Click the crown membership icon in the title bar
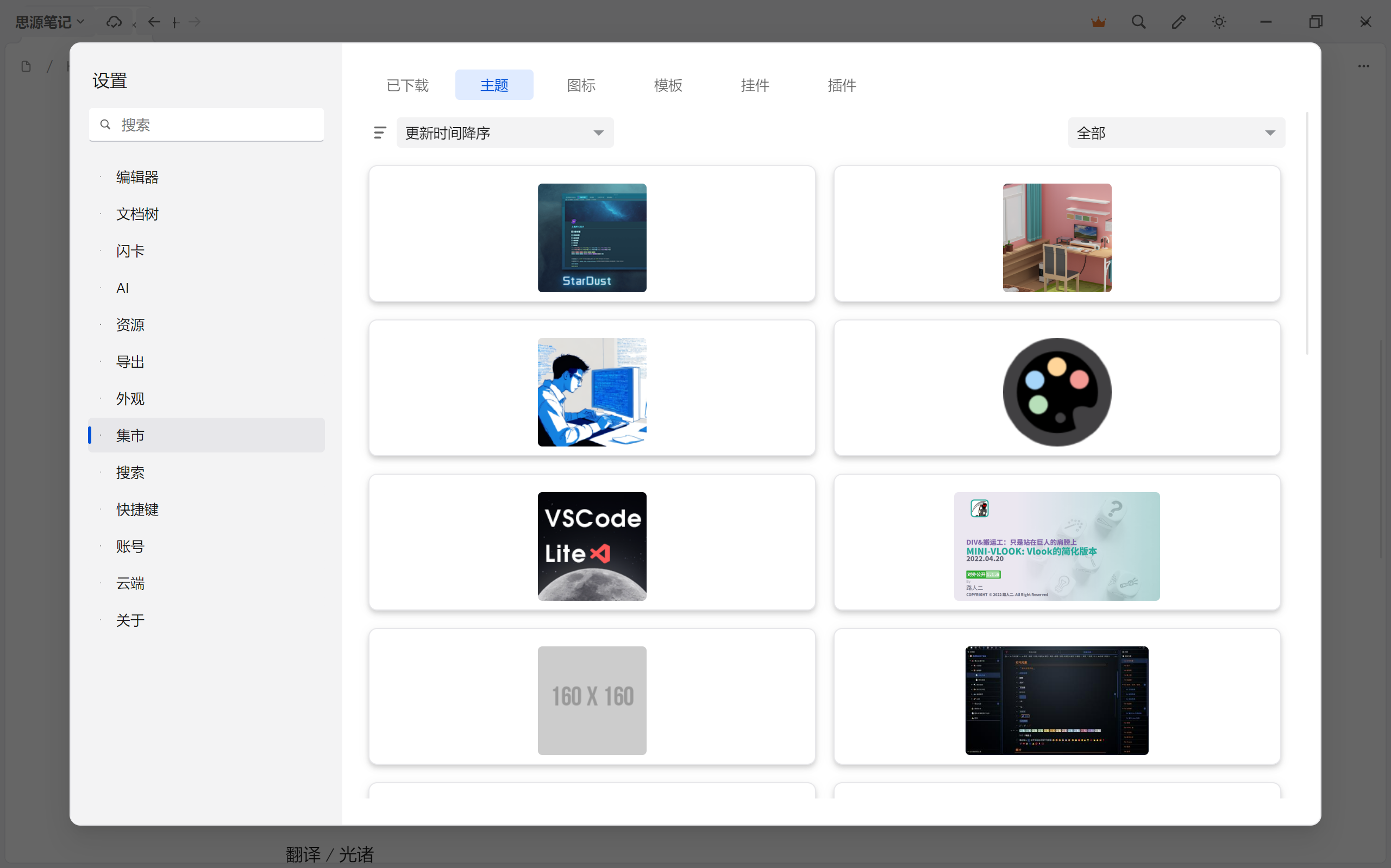 1098,22
